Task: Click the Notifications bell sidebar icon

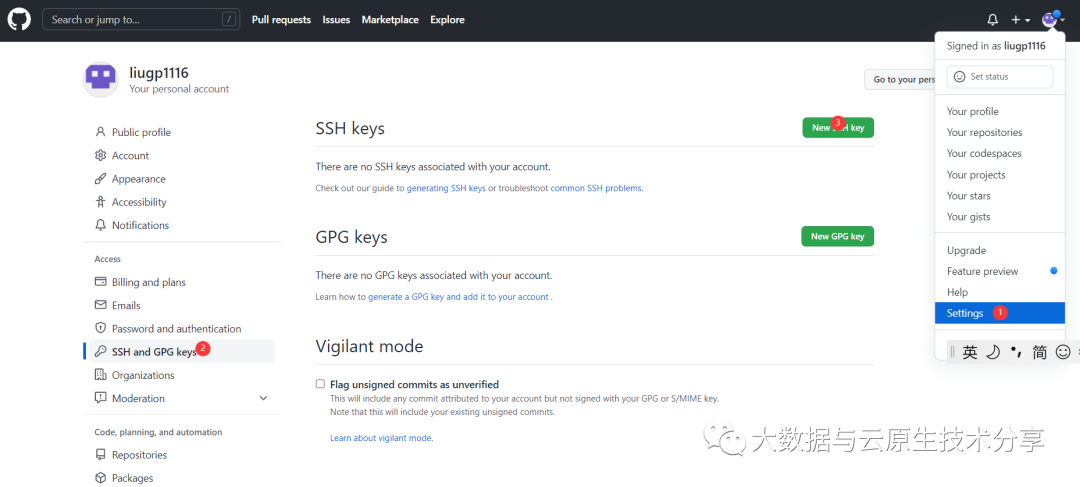Action: (x=101, y=225)
